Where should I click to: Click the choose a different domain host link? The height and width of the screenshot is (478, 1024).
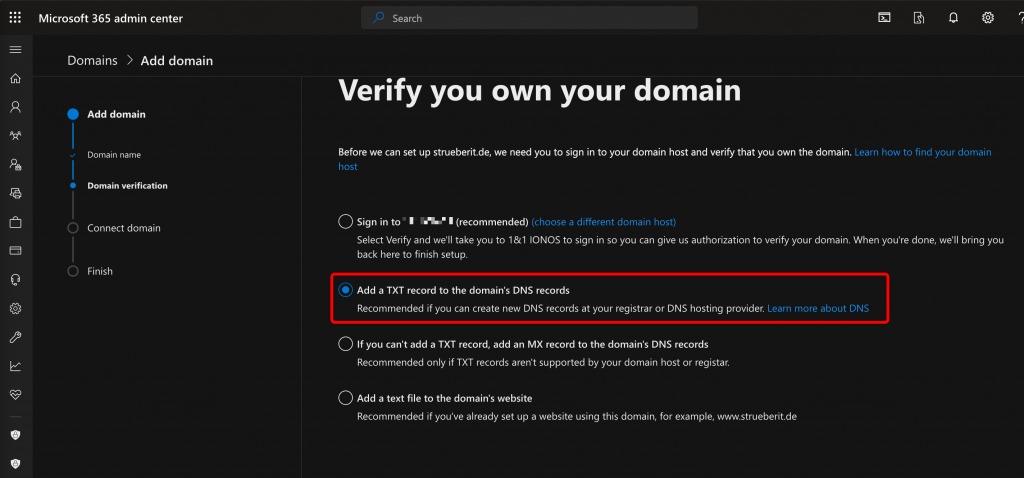tap(603, 222)
